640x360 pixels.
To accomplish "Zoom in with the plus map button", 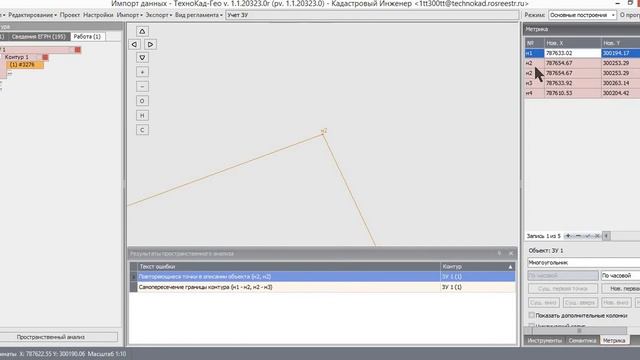I will pos(142,72).
